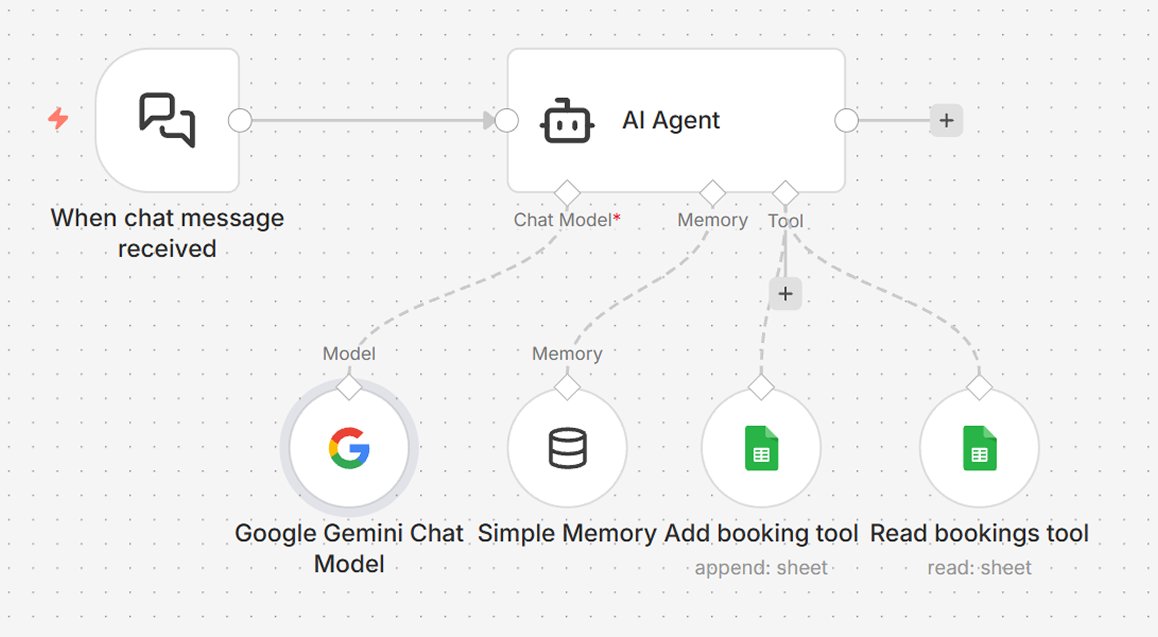The height and width of the screenshot is (637, 1158).
Task: Add another tool via the Tool plus button
Action: 785,294
